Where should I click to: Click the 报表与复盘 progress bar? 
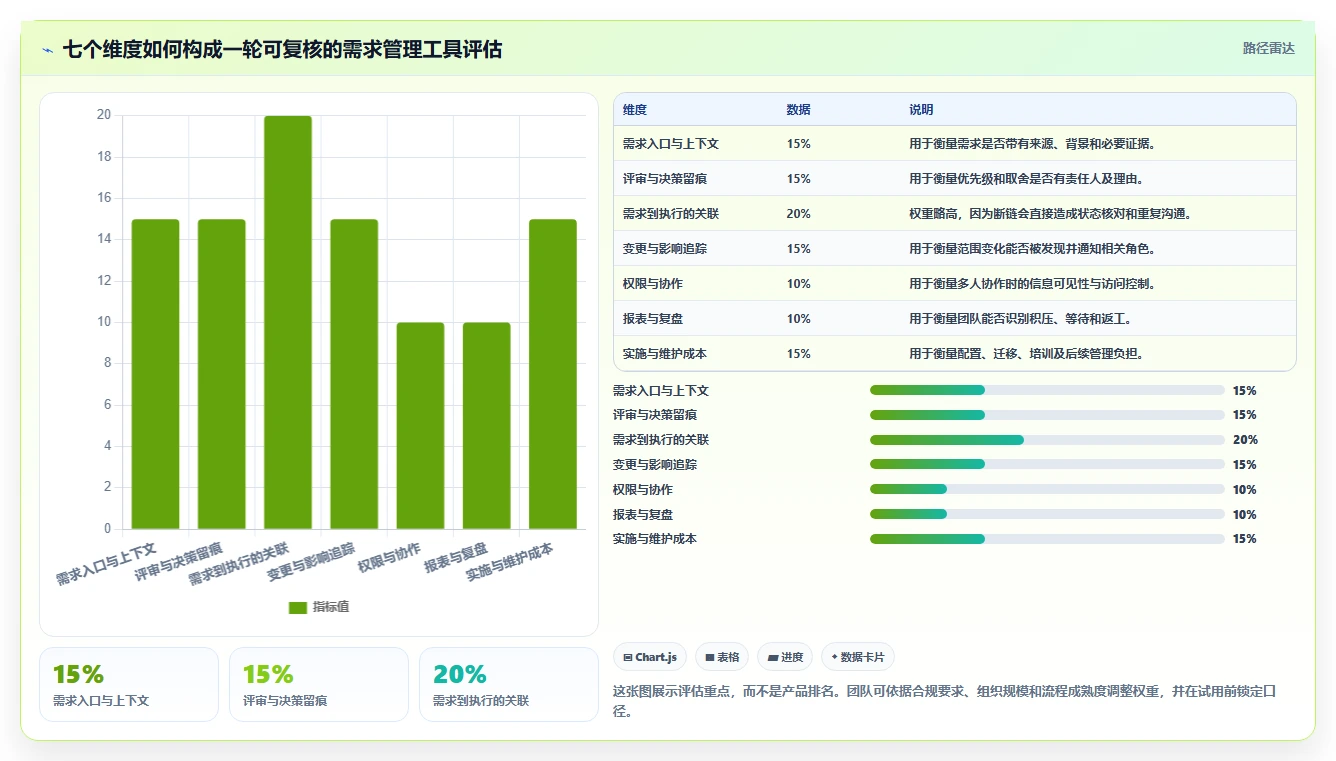pyautogui.click(x=1047, y=514)
